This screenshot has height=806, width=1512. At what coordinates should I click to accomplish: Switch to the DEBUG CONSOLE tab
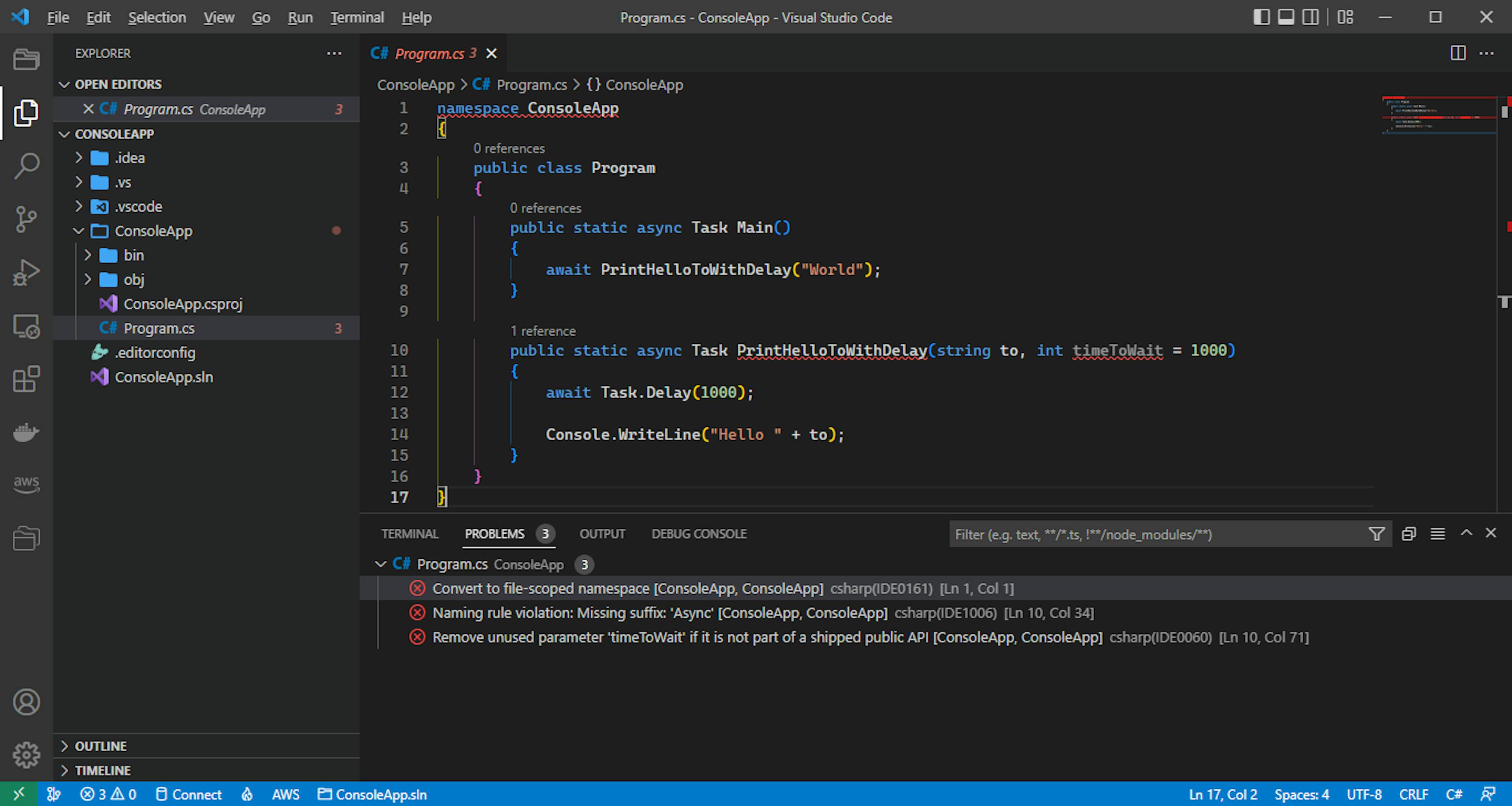click(699, 534)
